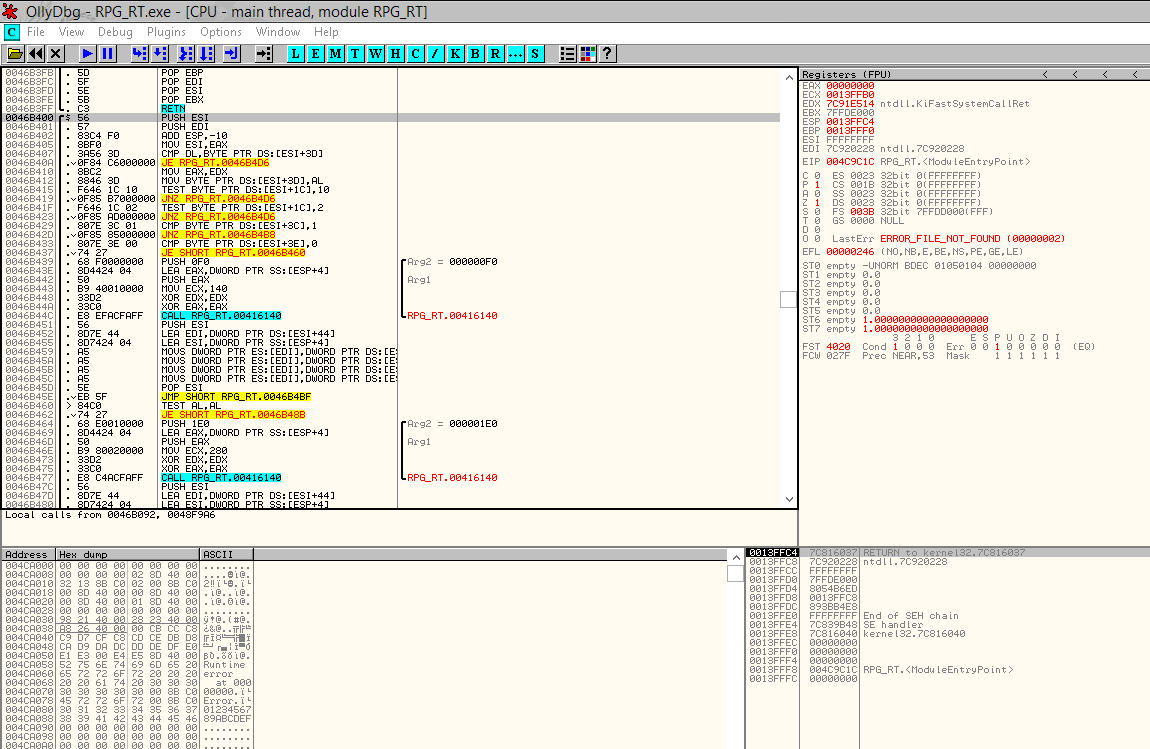Click EIP register value 004C9C1C
Viewport: 1150px width, 749px height.
tap(850, 161)
